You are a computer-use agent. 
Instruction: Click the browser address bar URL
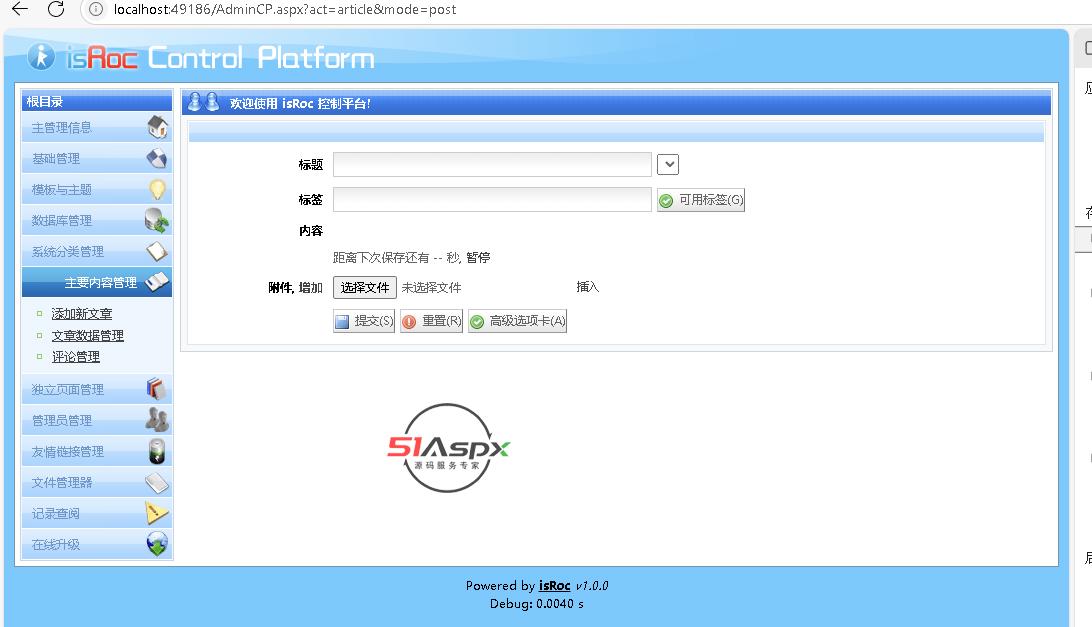(285, 10)
